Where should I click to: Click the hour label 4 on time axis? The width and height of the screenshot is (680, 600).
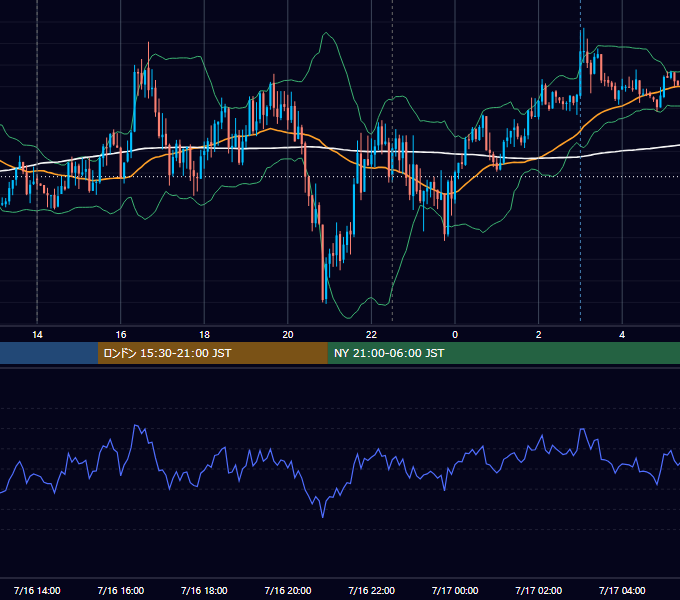(x=622, y=335)
